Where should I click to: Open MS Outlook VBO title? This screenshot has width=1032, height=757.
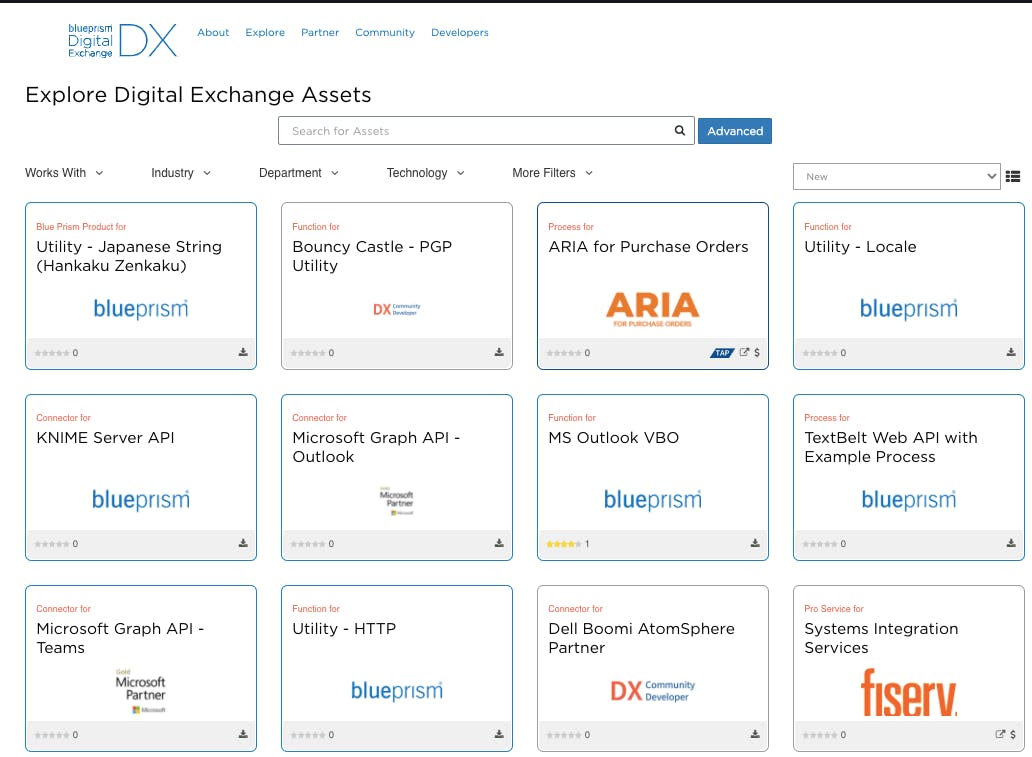point(613,438)
